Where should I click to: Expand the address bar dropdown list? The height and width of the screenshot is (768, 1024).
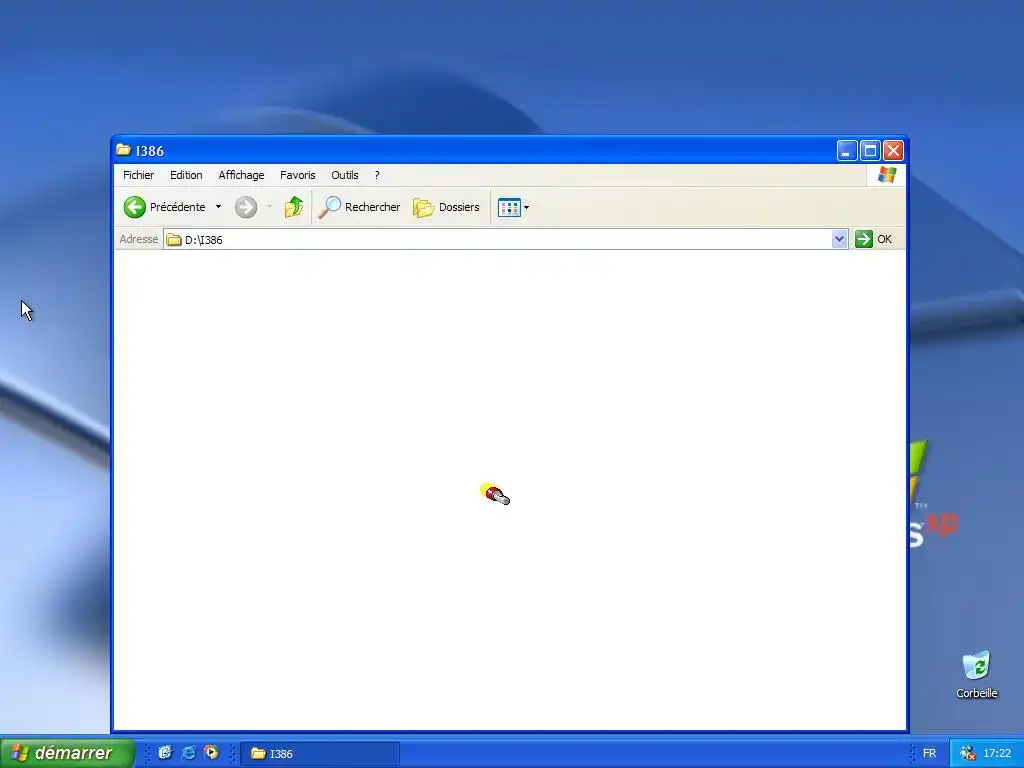[840, 239]
